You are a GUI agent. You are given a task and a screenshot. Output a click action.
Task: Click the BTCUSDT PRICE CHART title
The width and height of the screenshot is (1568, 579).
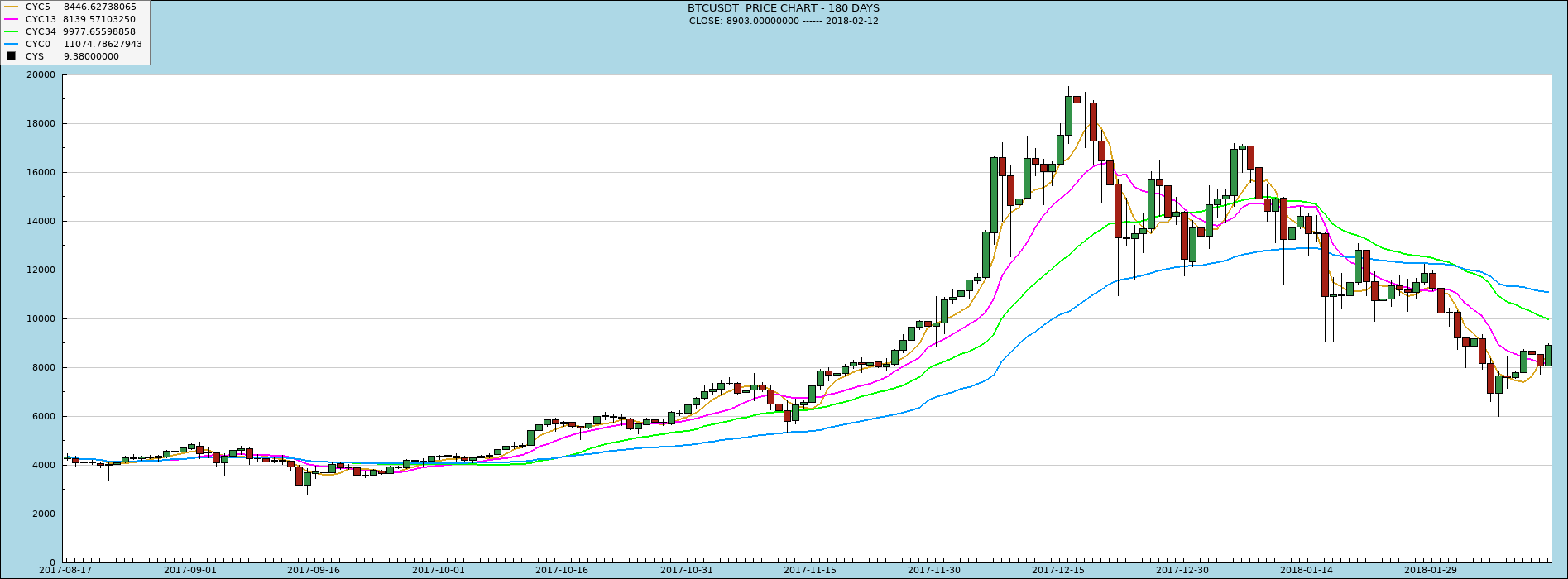click(x=783, y=8)
